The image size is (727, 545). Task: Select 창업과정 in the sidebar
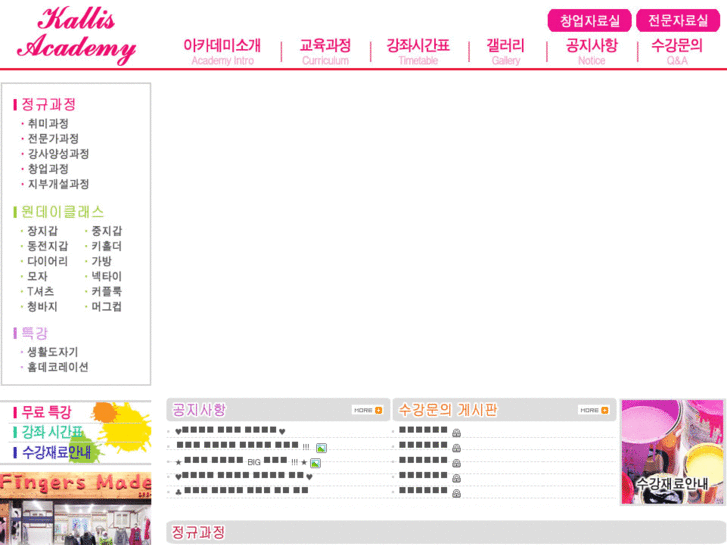click(x=48, y=169)
